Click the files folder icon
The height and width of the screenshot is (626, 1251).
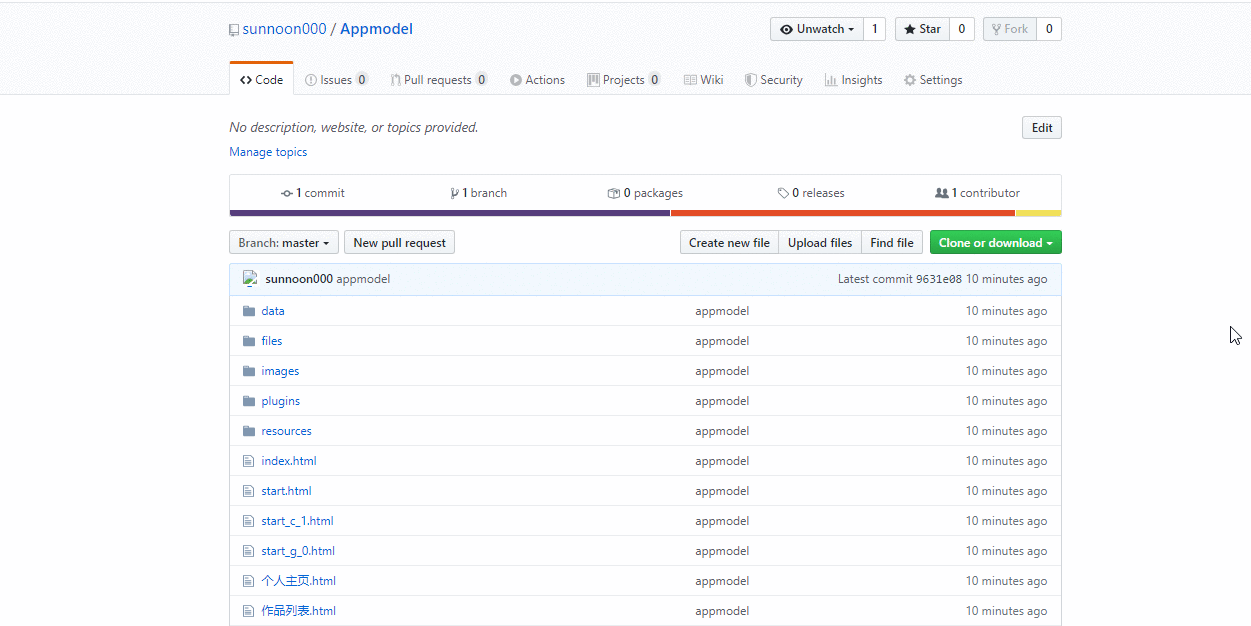[x=249, y=341]
